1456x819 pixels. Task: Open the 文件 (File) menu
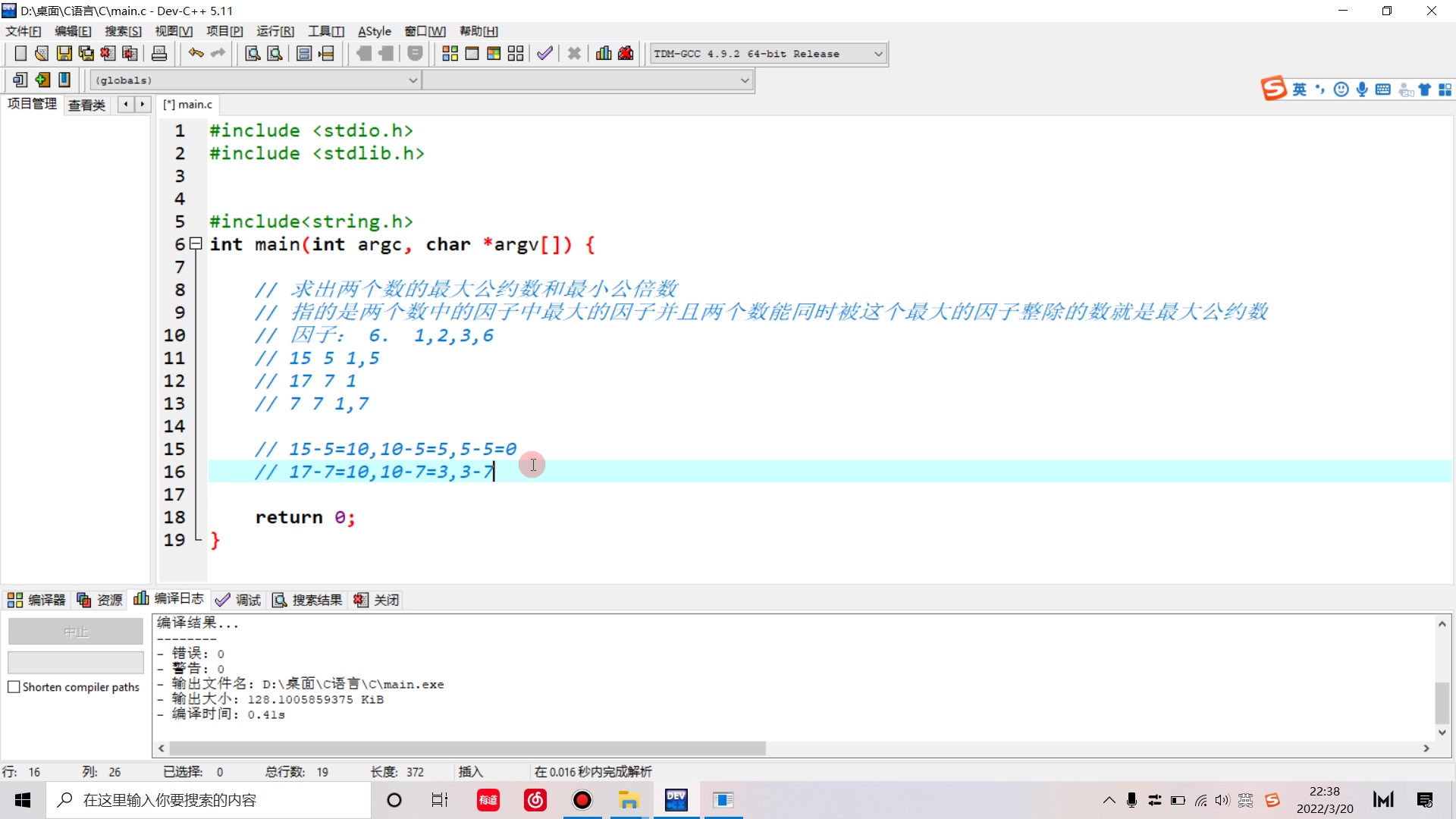[23, 31]
